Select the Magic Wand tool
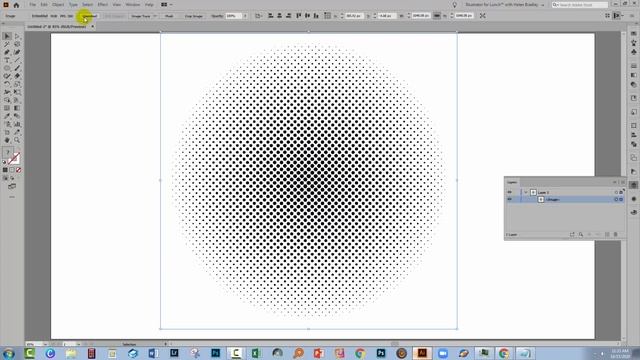The height and width of the screenshot is (360, 640). click(7, 44)
